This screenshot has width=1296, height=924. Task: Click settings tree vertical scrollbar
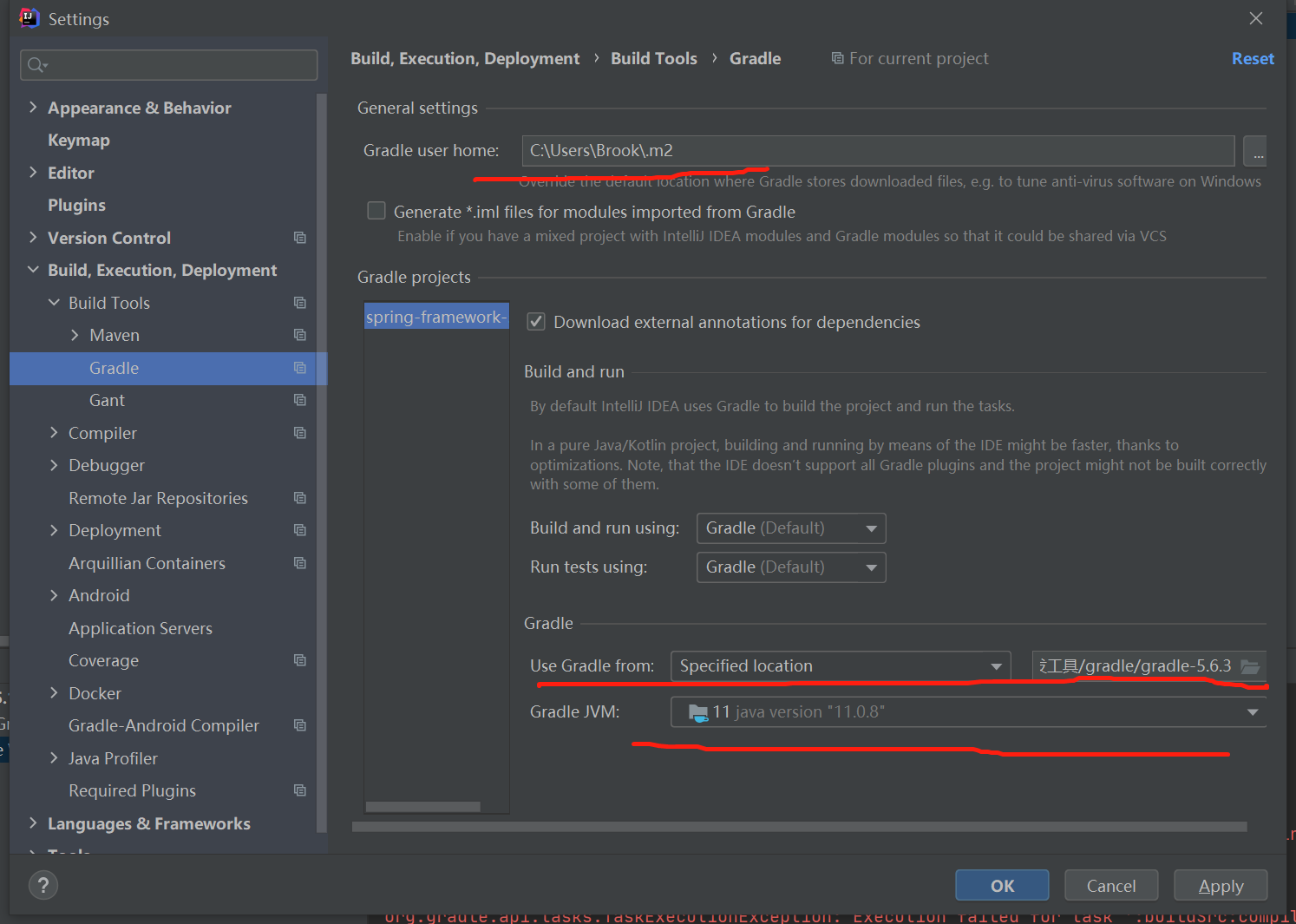coord(322,462)
